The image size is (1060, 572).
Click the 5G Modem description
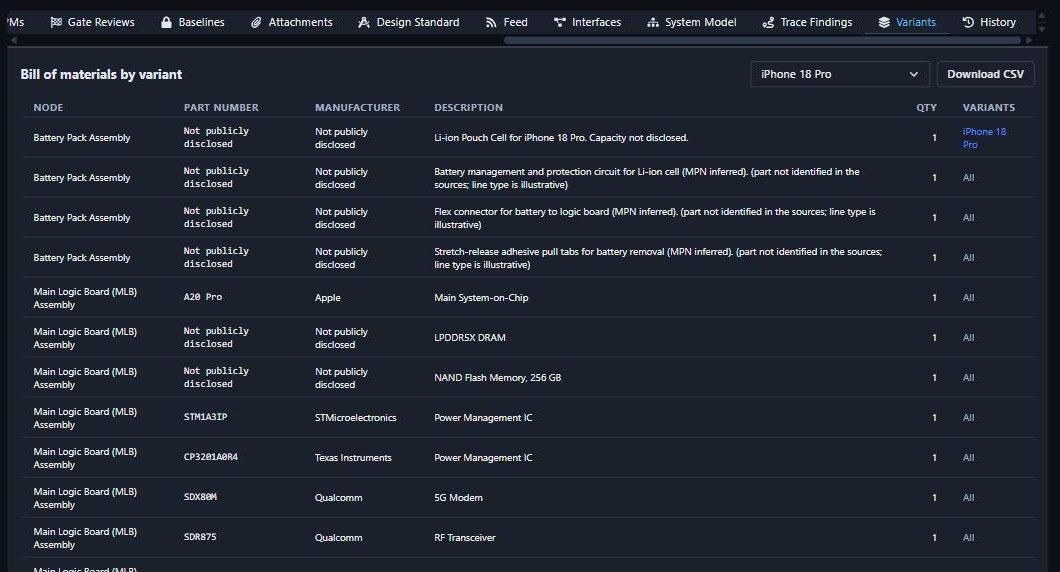point(458,498)
